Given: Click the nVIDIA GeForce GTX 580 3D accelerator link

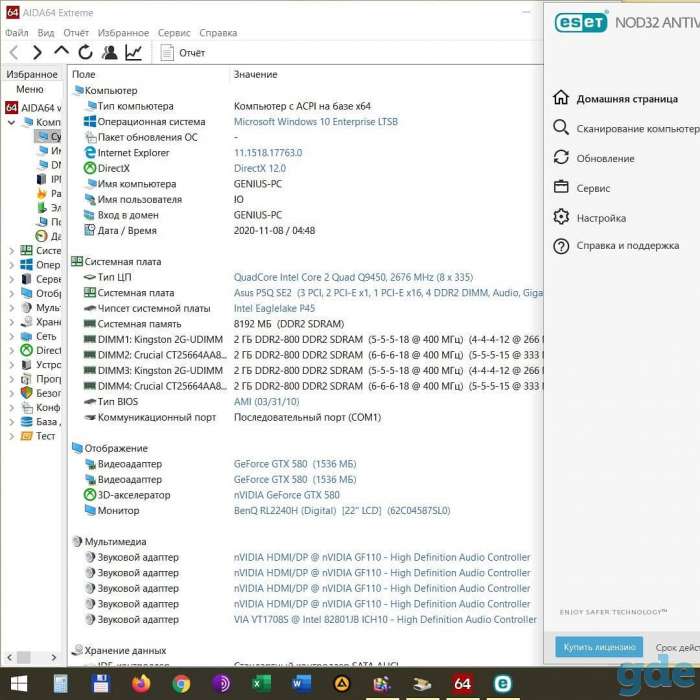Looking at the screenshot, I should pyautogui.click(x=287, y=495).
